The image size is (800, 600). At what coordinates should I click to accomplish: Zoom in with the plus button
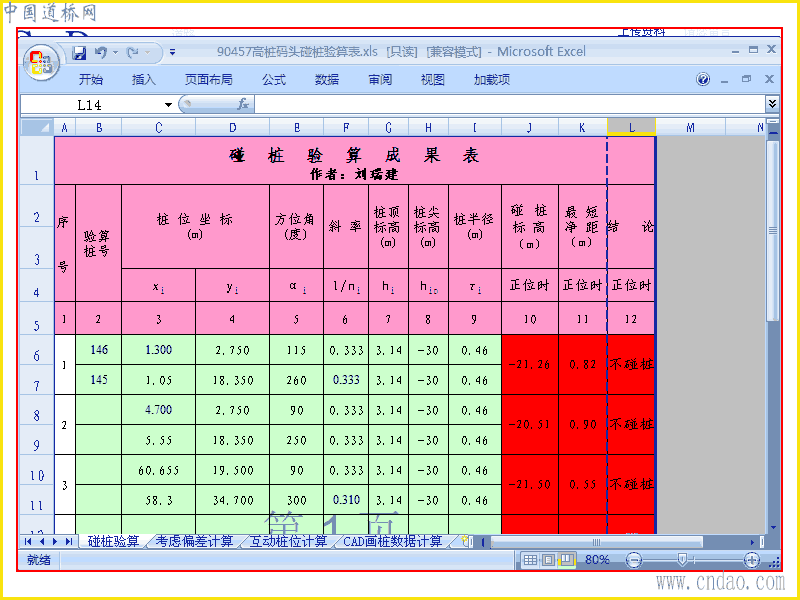point(752,560)
